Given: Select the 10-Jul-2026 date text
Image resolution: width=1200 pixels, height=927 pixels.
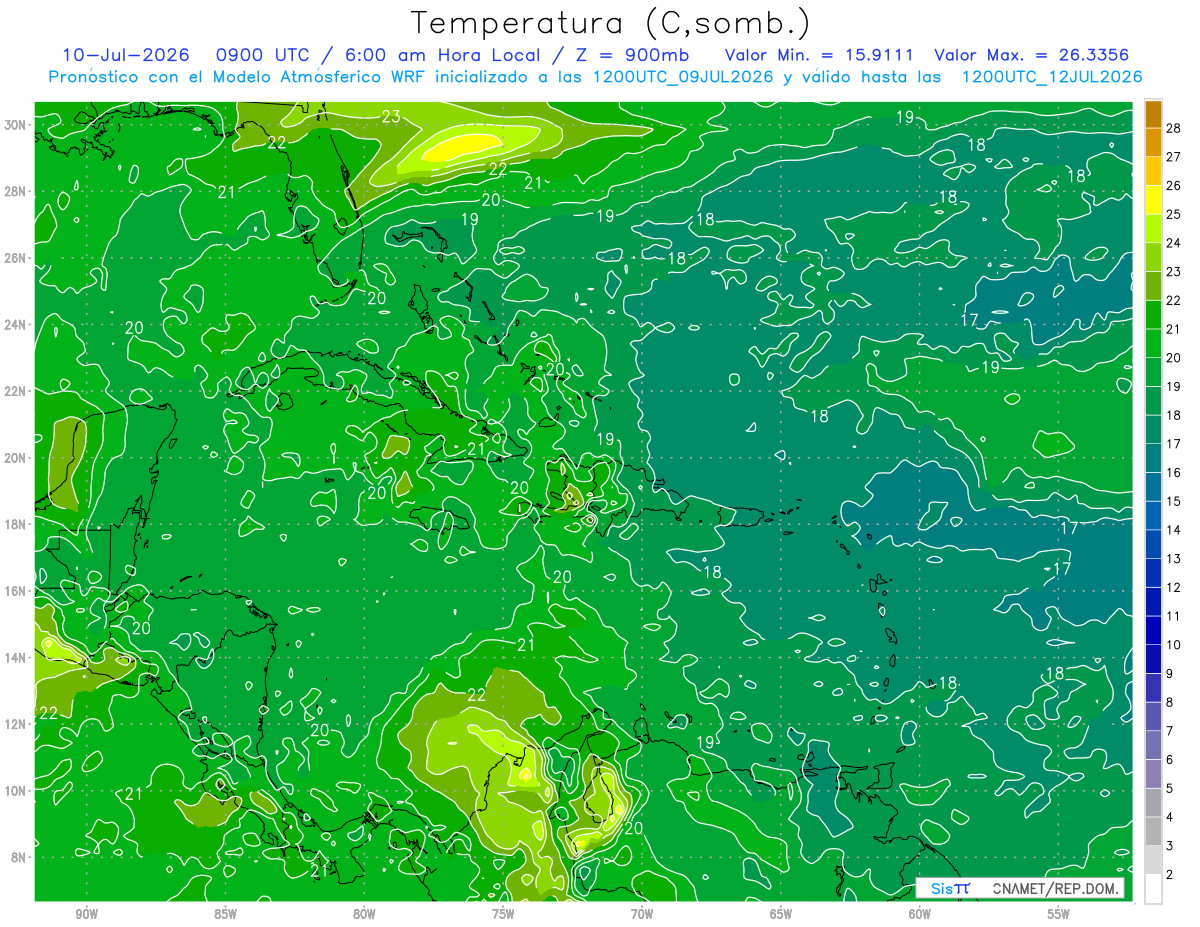Looking at the screenshot, I should tap(124, 55).
